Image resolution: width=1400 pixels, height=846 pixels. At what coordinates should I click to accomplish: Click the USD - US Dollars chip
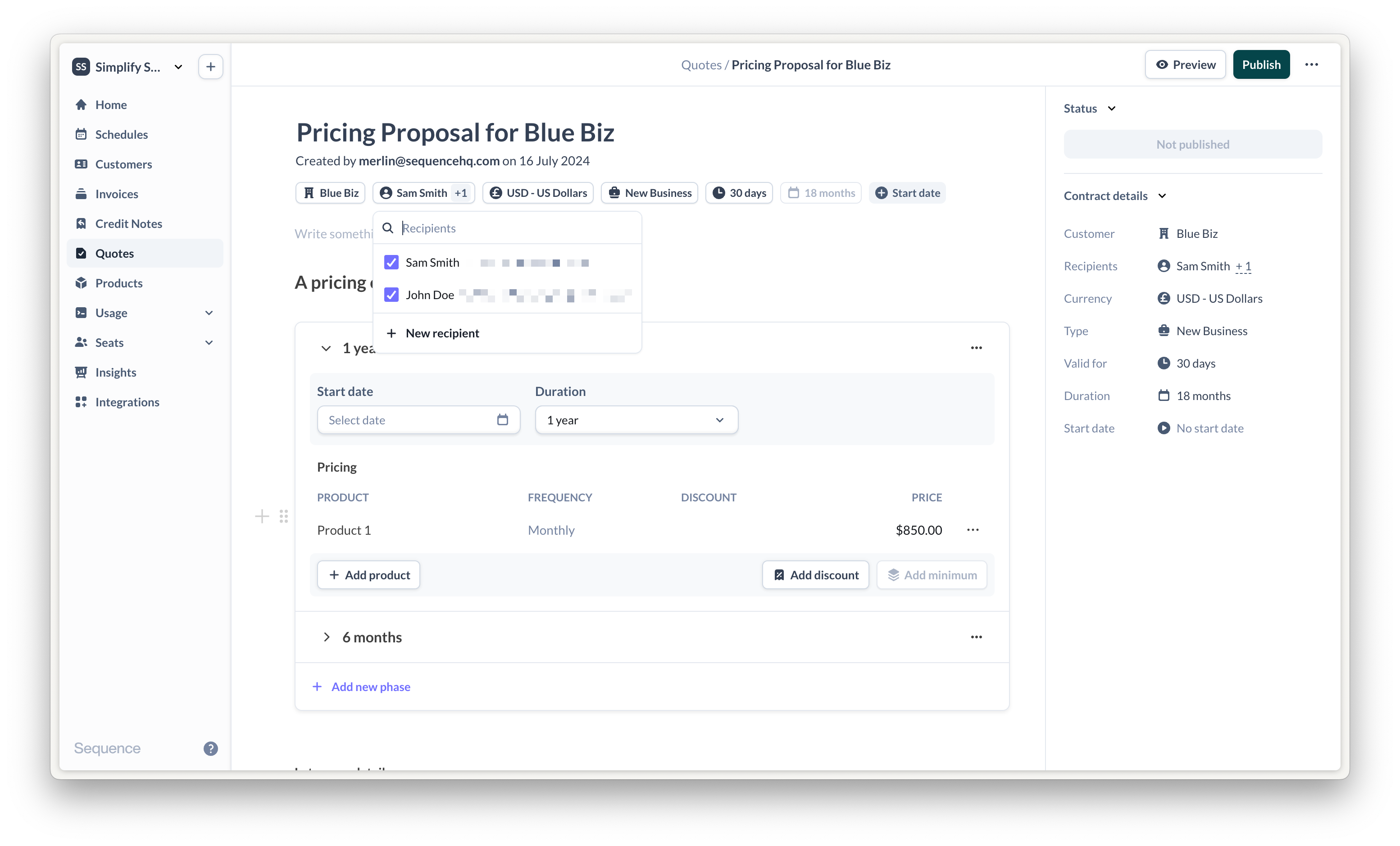click(x=538, y=193)
